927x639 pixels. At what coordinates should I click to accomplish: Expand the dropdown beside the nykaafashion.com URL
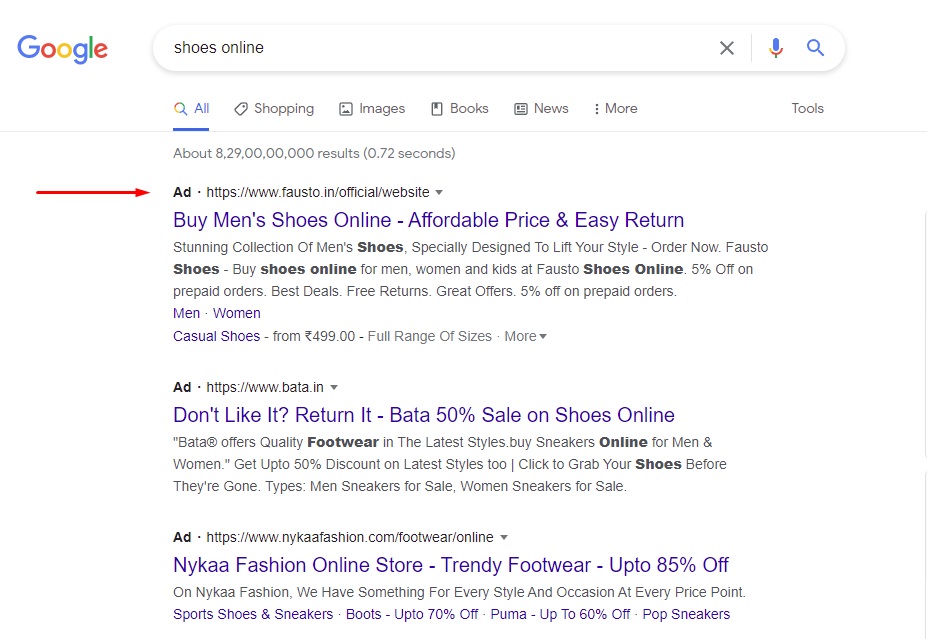pos(504,537)
